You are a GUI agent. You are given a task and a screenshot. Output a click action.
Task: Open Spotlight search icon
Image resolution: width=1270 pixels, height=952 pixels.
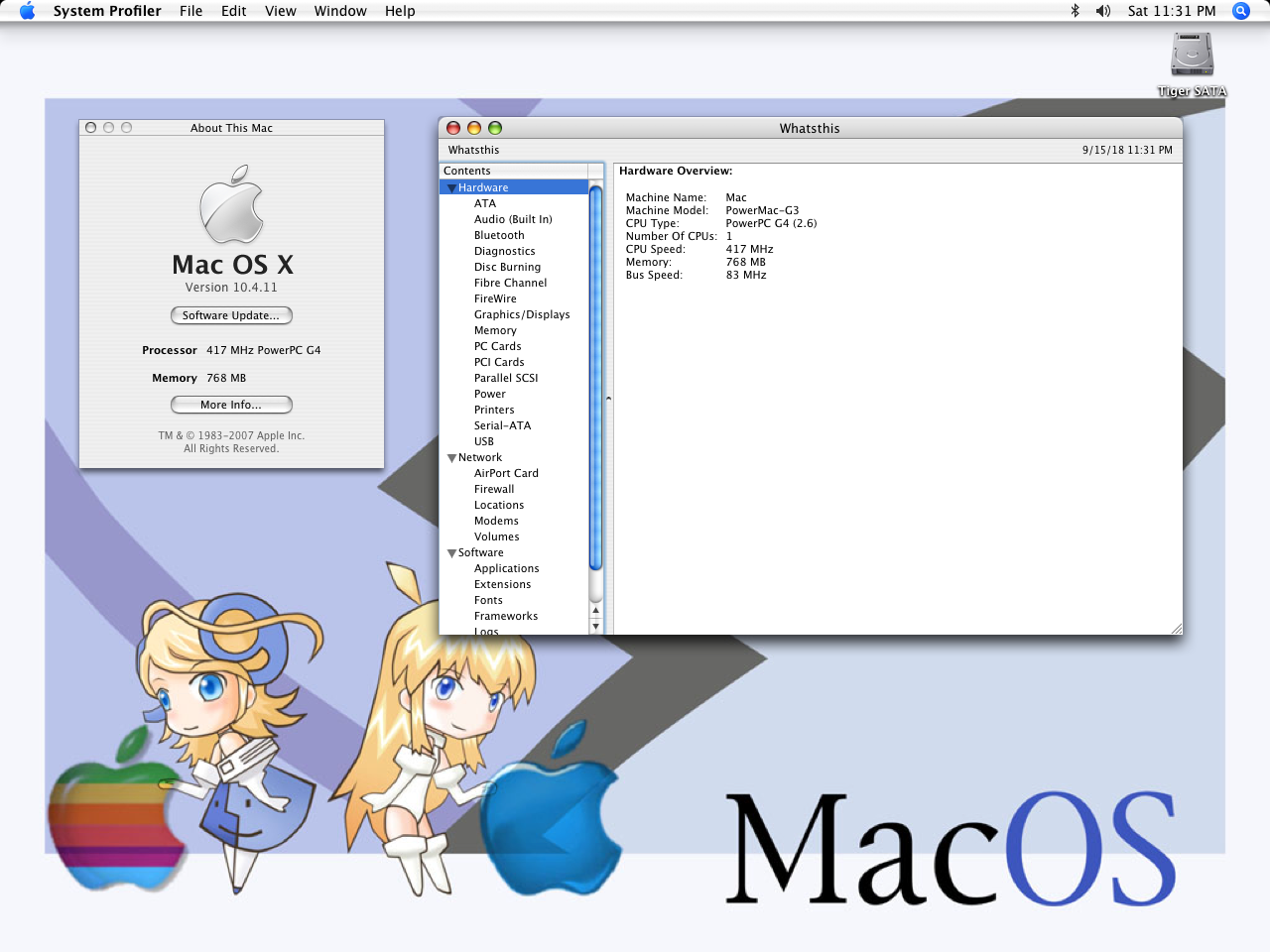(1241, 11)
